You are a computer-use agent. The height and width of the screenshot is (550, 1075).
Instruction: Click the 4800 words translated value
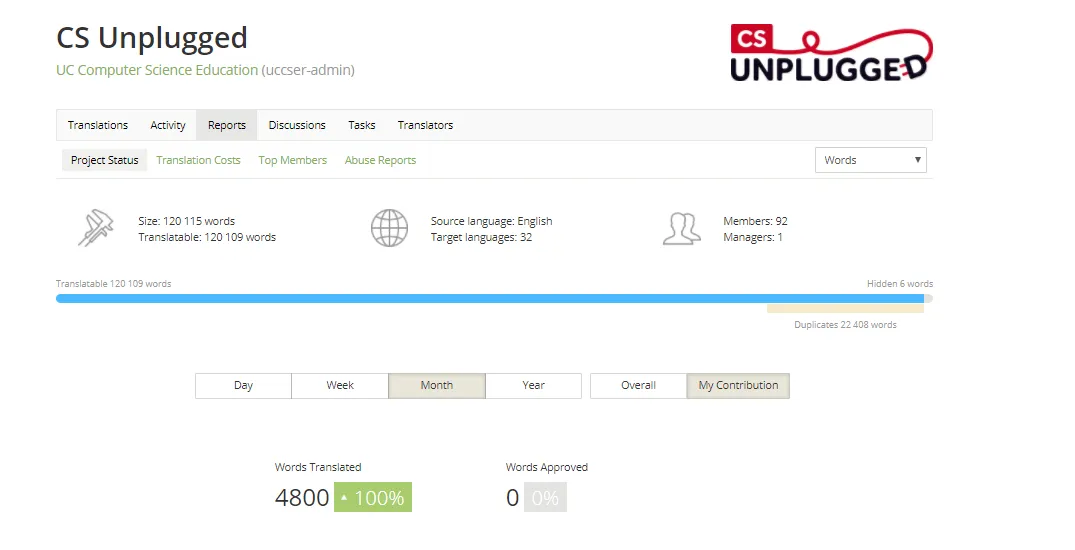[302, 497]
